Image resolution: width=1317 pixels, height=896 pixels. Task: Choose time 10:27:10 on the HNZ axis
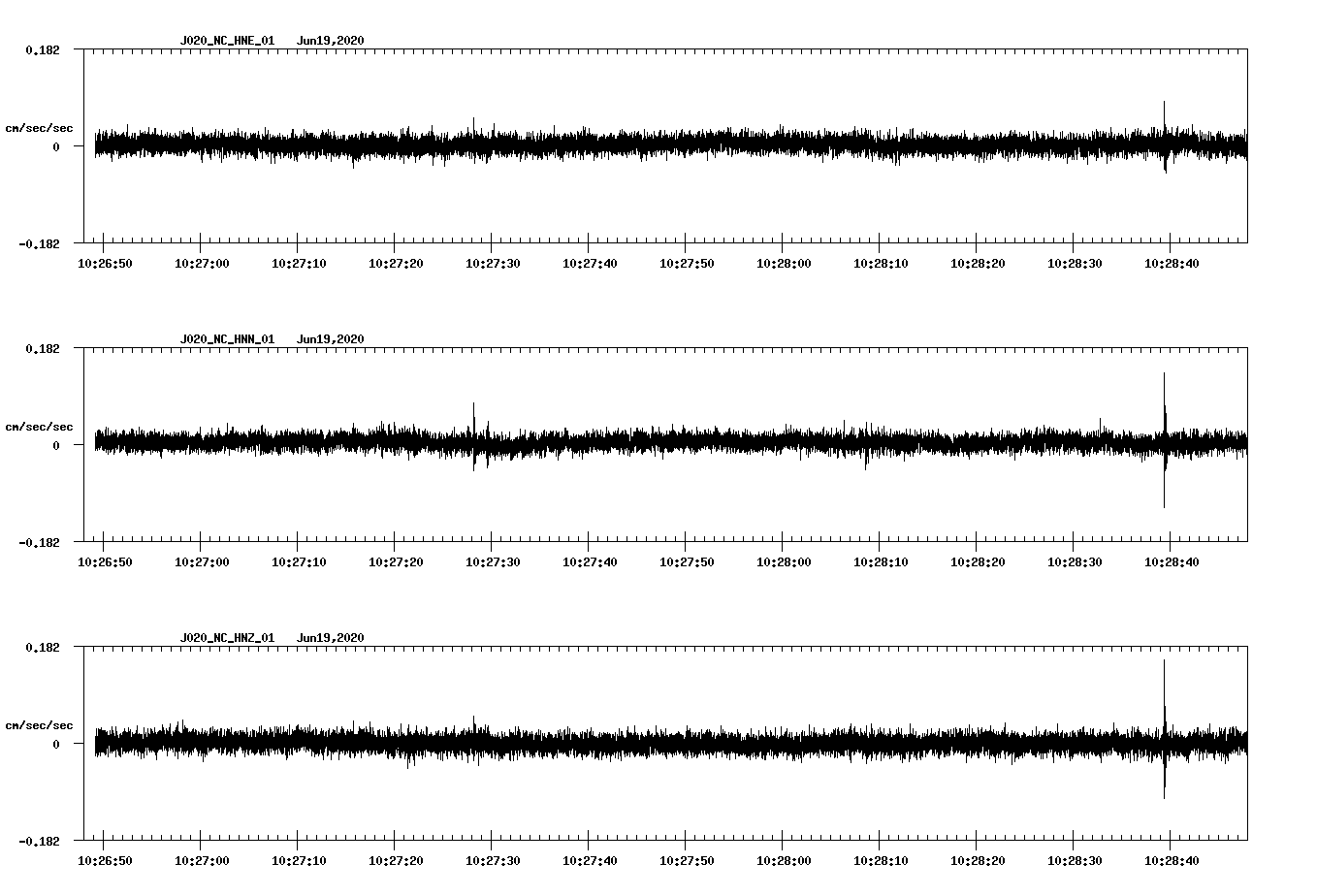pos(299,861)
